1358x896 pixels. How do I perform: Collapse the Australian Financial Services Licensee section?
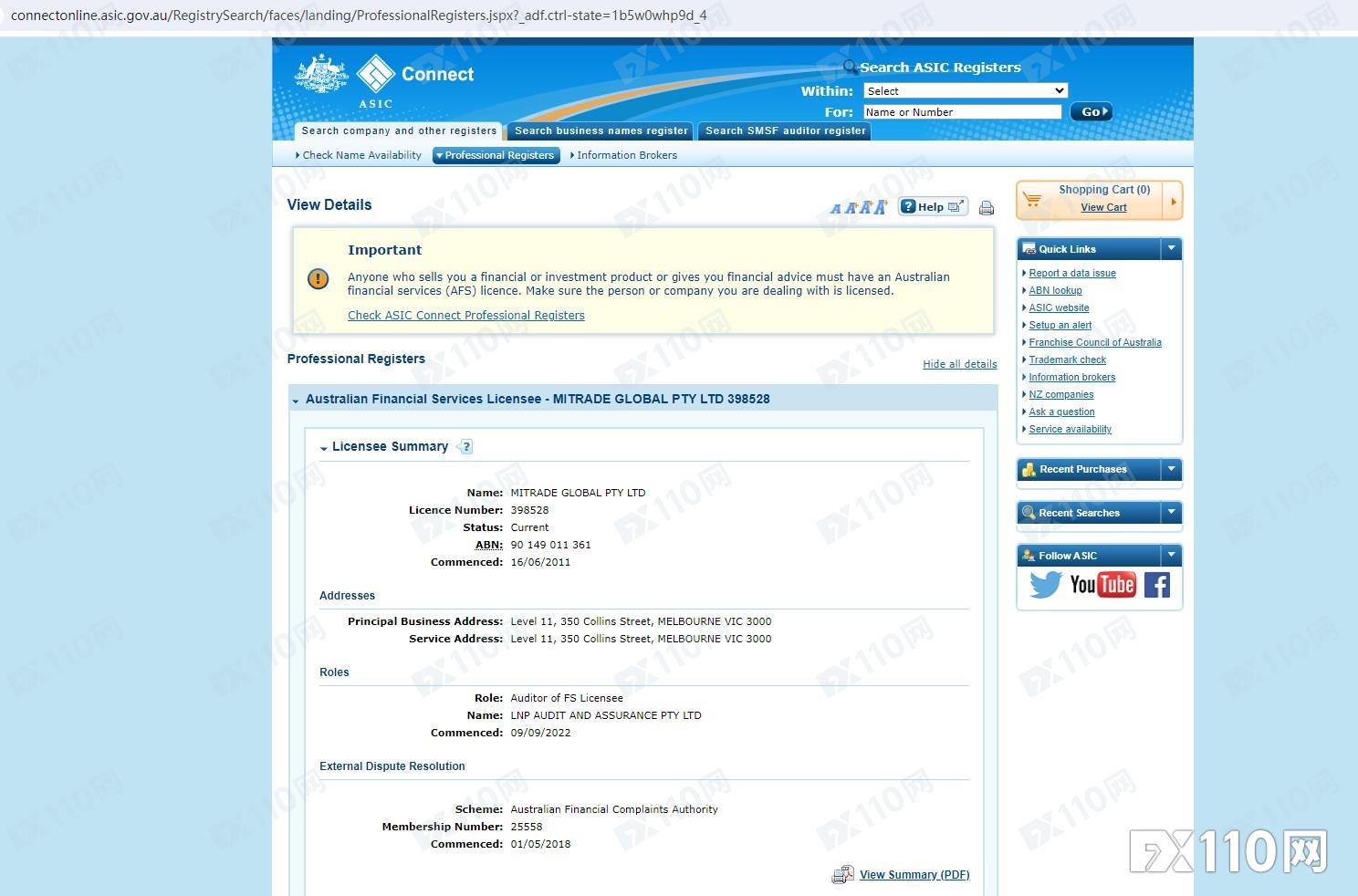coord(296,401)
